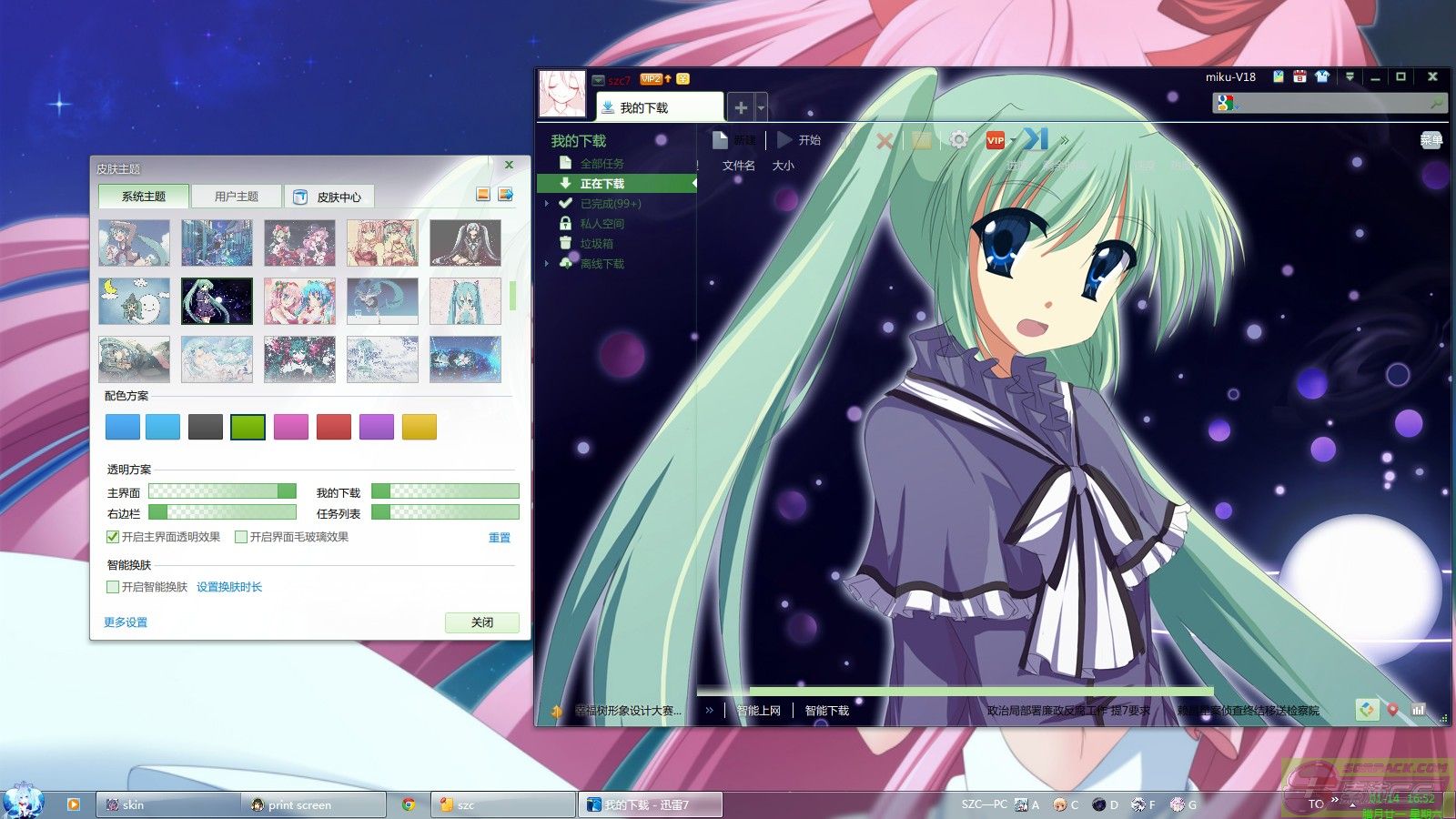This screenshot has width=1456, height=819.
Task: Click the red VIP badge toolbar icon
Action: [996, 140]
